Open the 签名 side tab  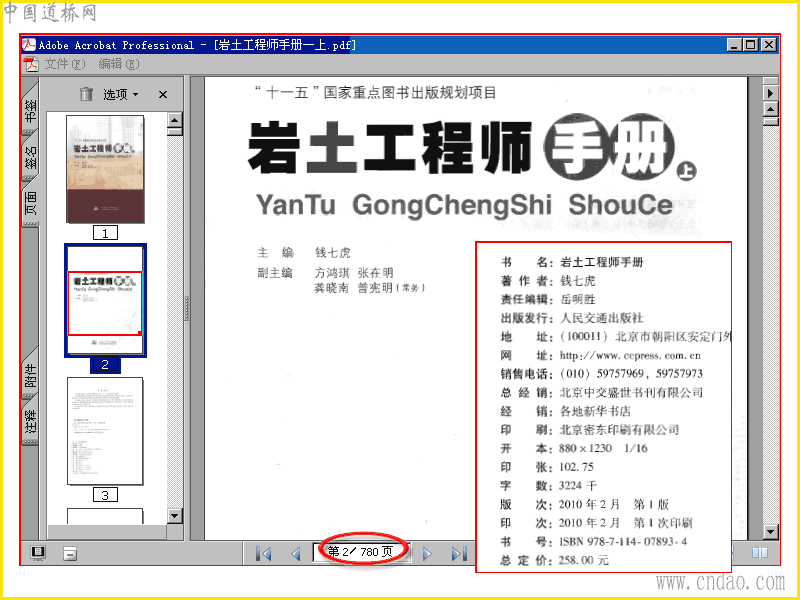30,157
